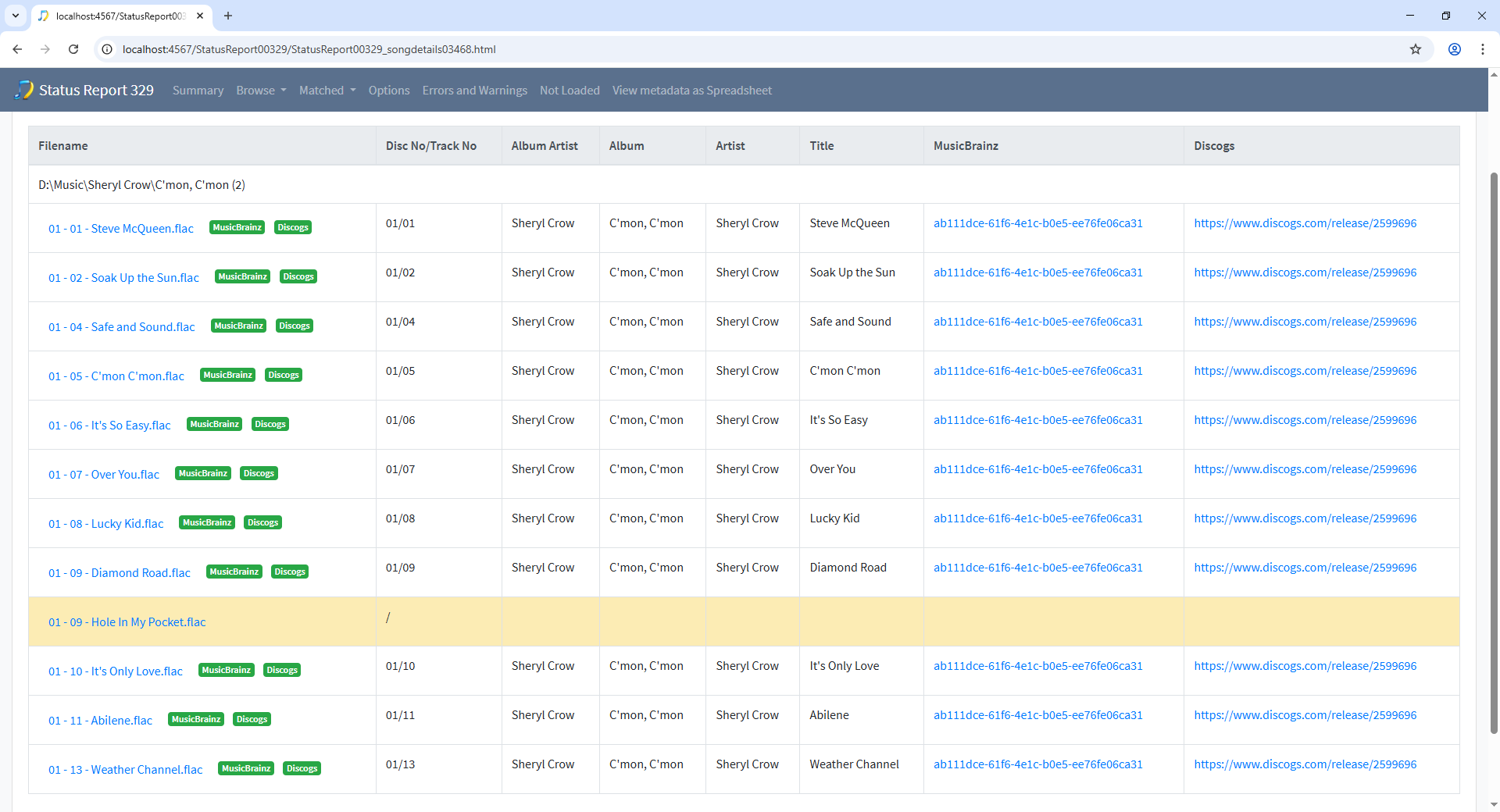Reload the page with refresh icon

coord(73,49)
